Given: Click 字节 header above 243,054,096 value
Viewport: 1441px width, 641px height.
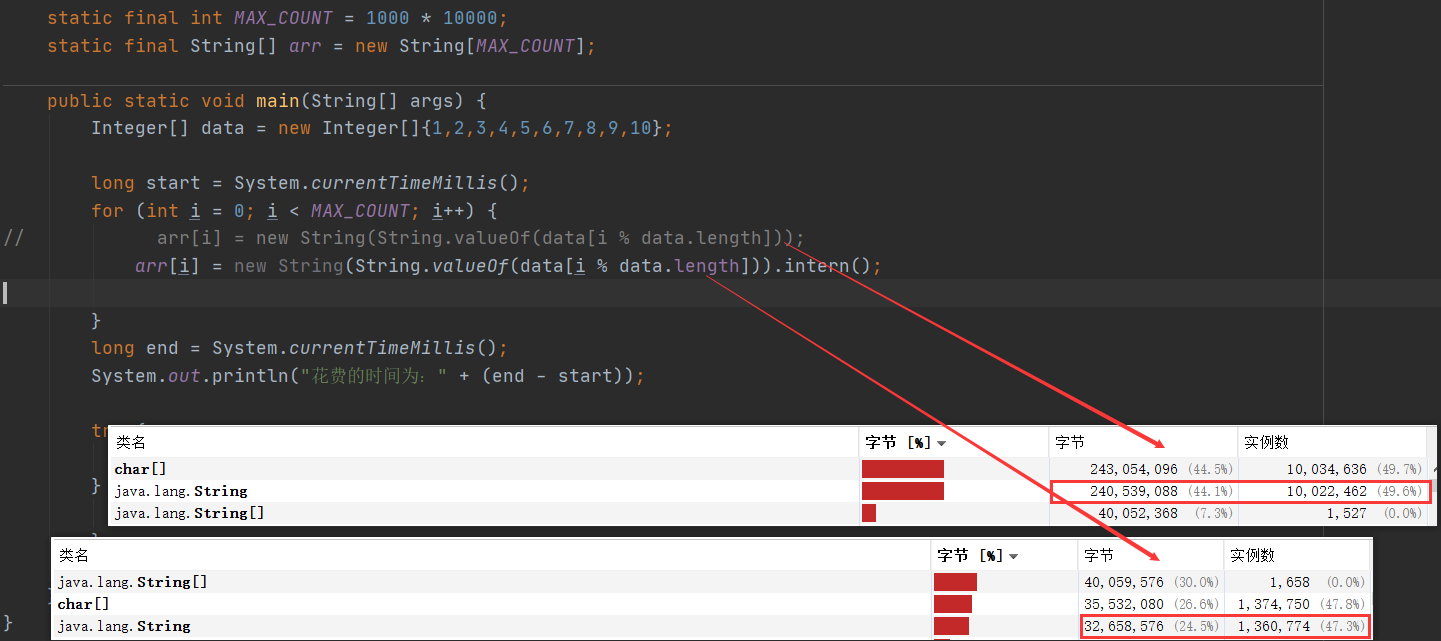Looking at the screenshot, I should pyautogui.click(x=1069, y=442).
